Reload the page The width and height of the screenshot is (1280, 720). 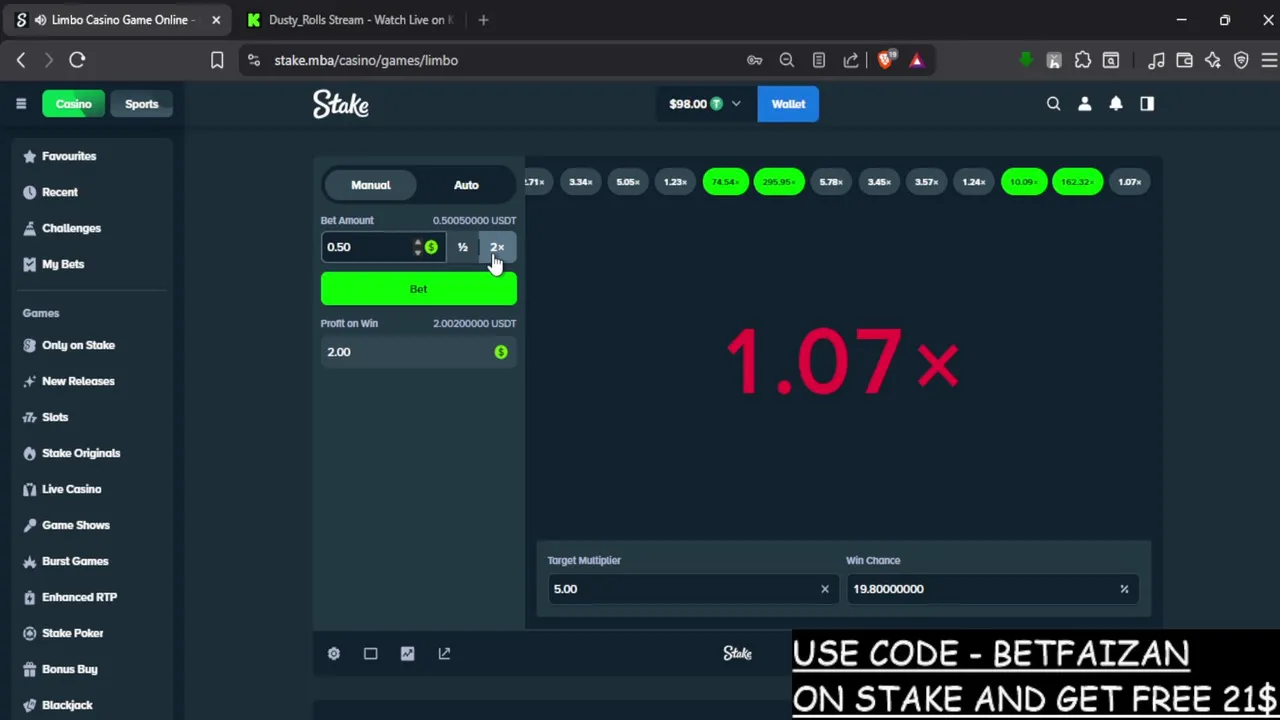tap(77, 60)
